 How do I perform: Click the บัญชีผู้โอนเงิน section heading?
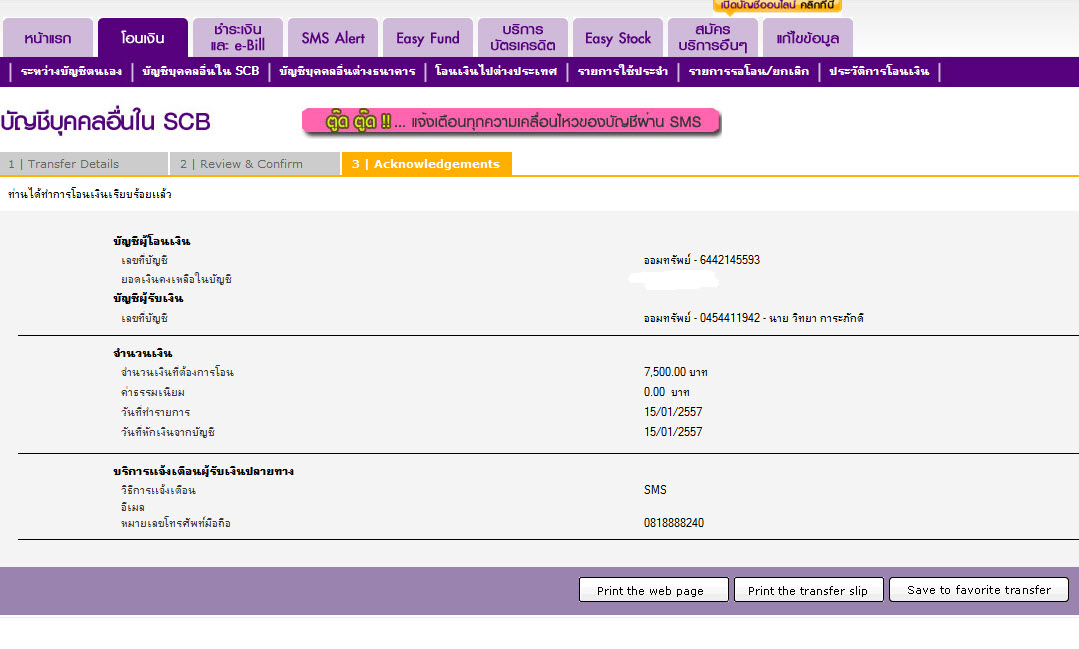coord(151,241)
